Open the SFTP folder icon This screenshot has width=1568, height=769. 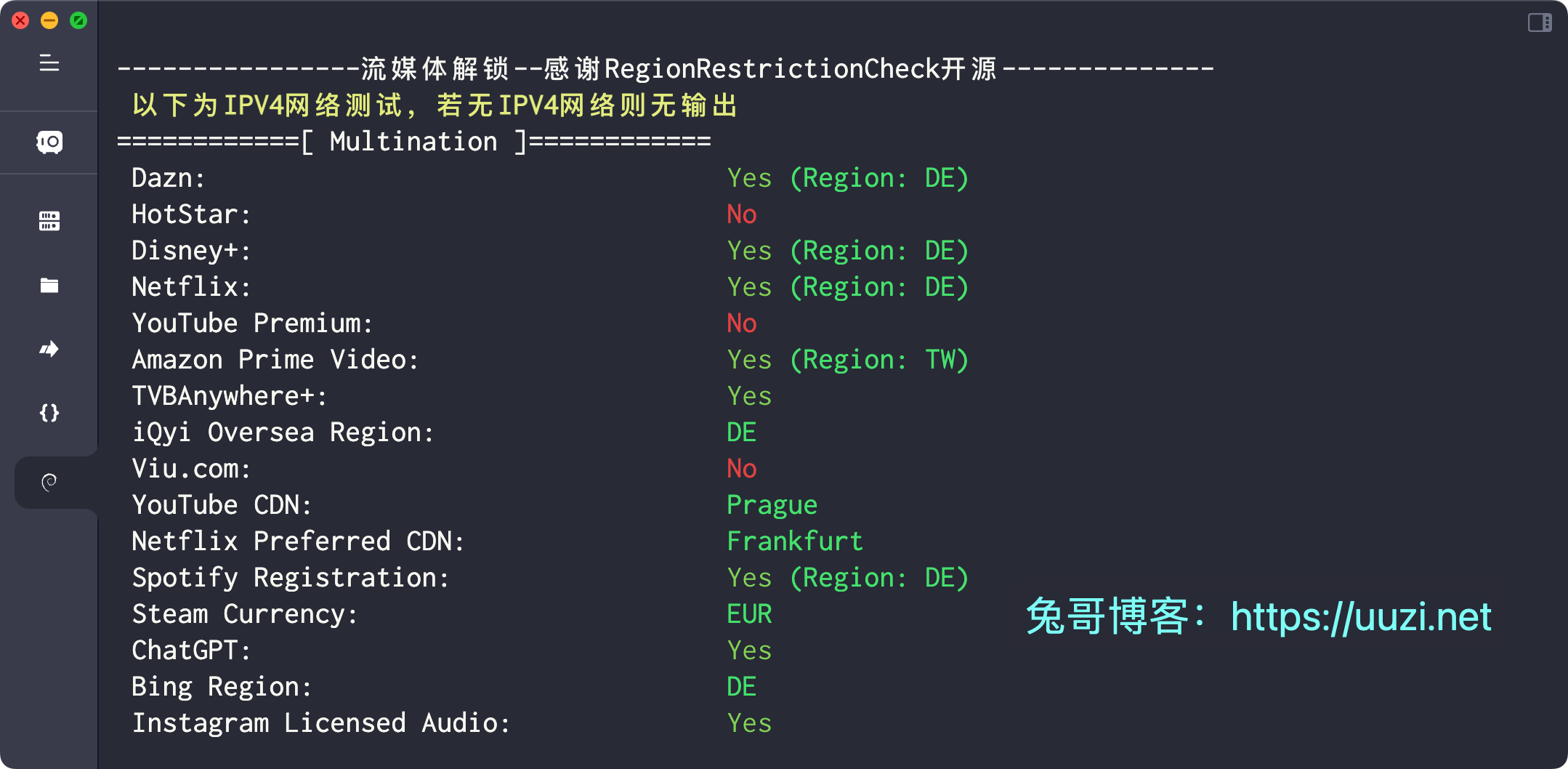point(49,286)
